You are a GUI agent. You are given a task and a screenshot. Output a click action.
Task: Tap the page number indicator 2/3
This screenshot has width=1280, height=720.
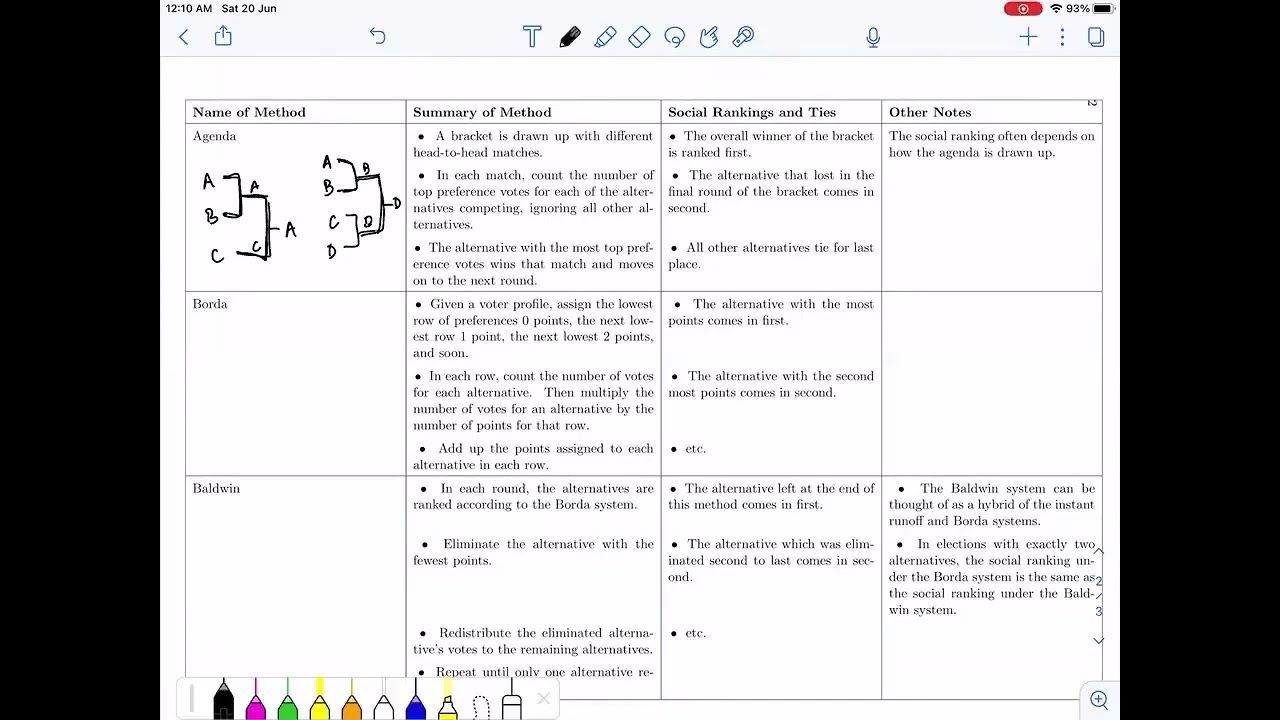click(x=1098, y=596)
